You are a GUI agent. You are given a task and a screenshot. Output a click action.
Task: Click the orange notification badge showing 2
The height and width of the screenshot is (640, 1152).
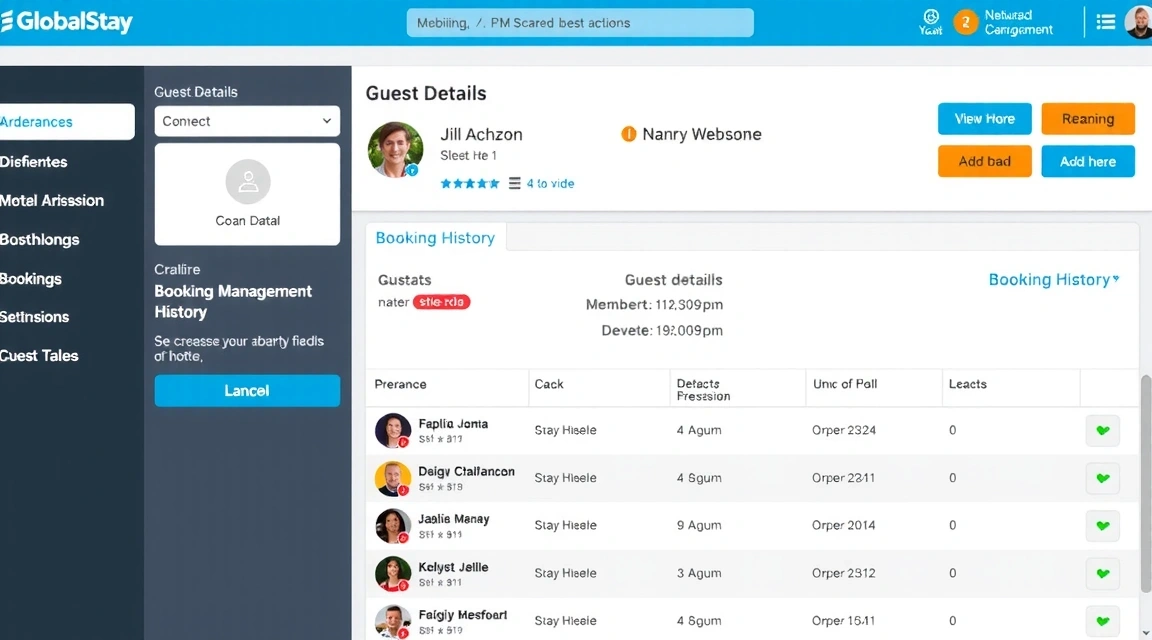tap(966, 20)
